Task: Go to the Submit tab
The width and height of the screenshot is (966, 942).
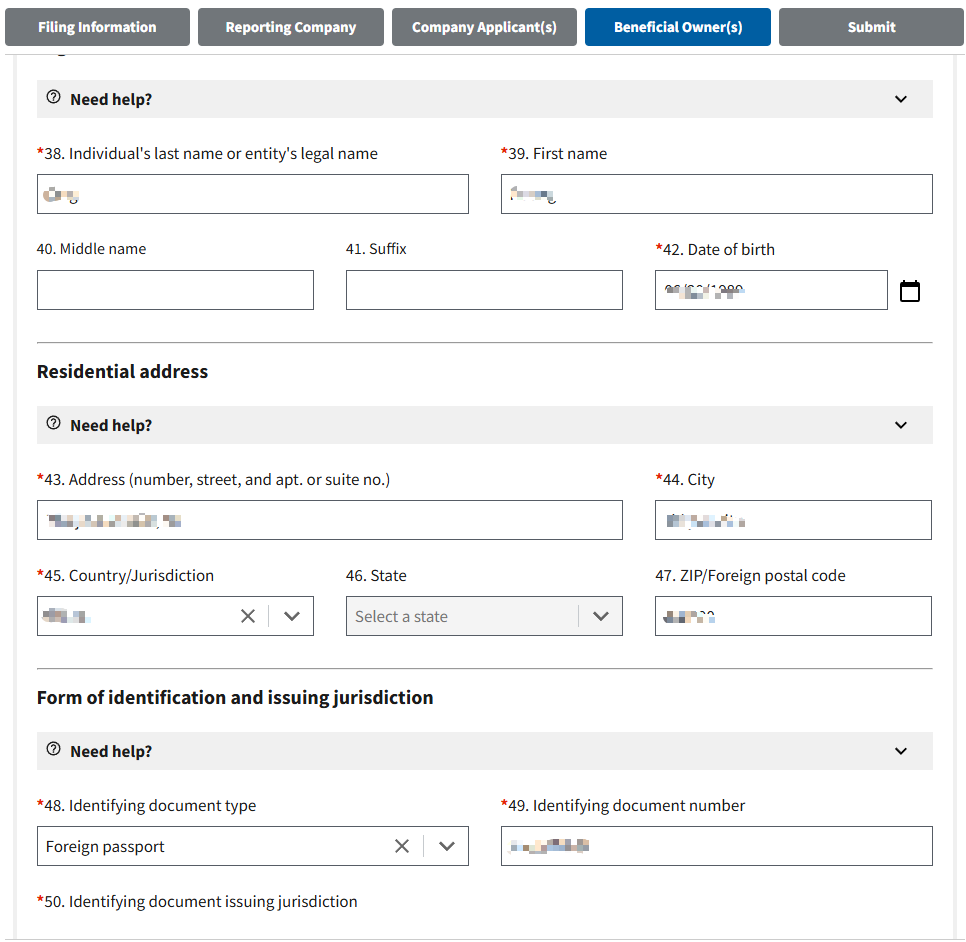Action: (871, 27)
